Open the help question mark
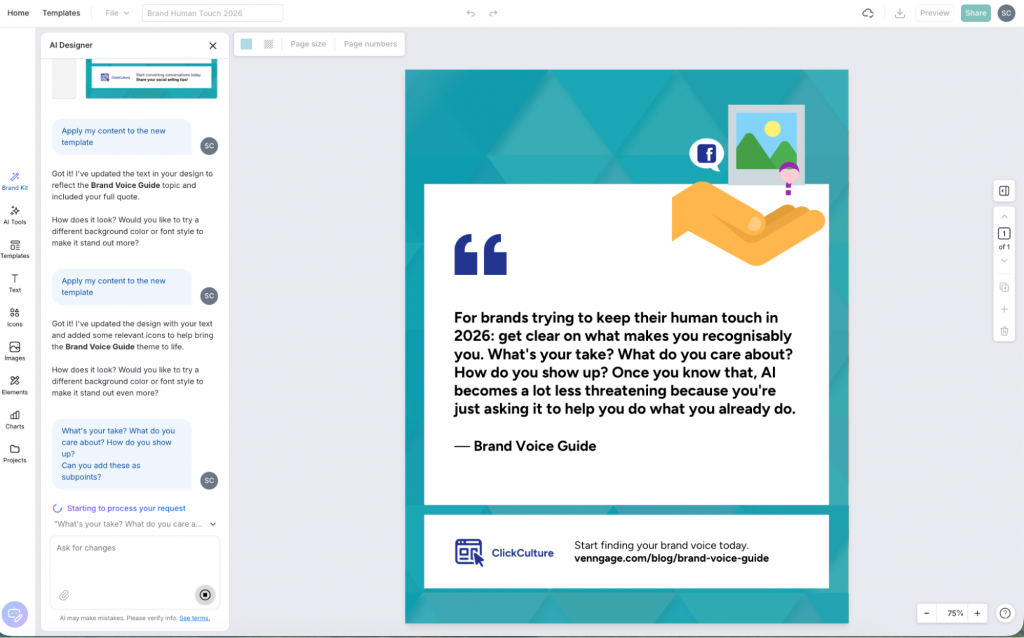 point(1005,613)
